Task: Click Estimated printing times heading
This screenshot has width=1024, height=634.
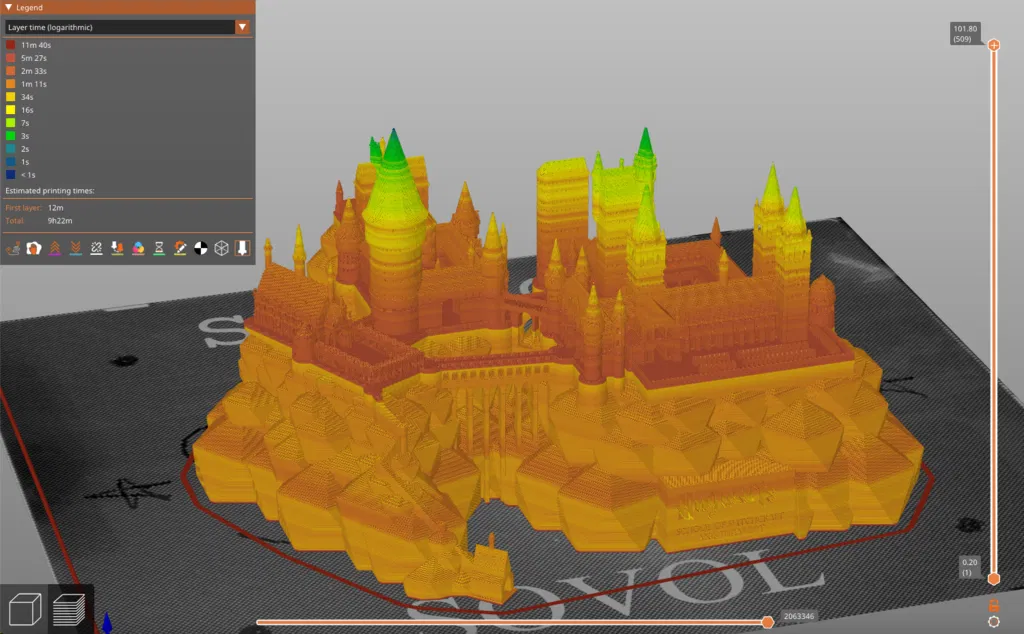Action: [x=50, y=191]
